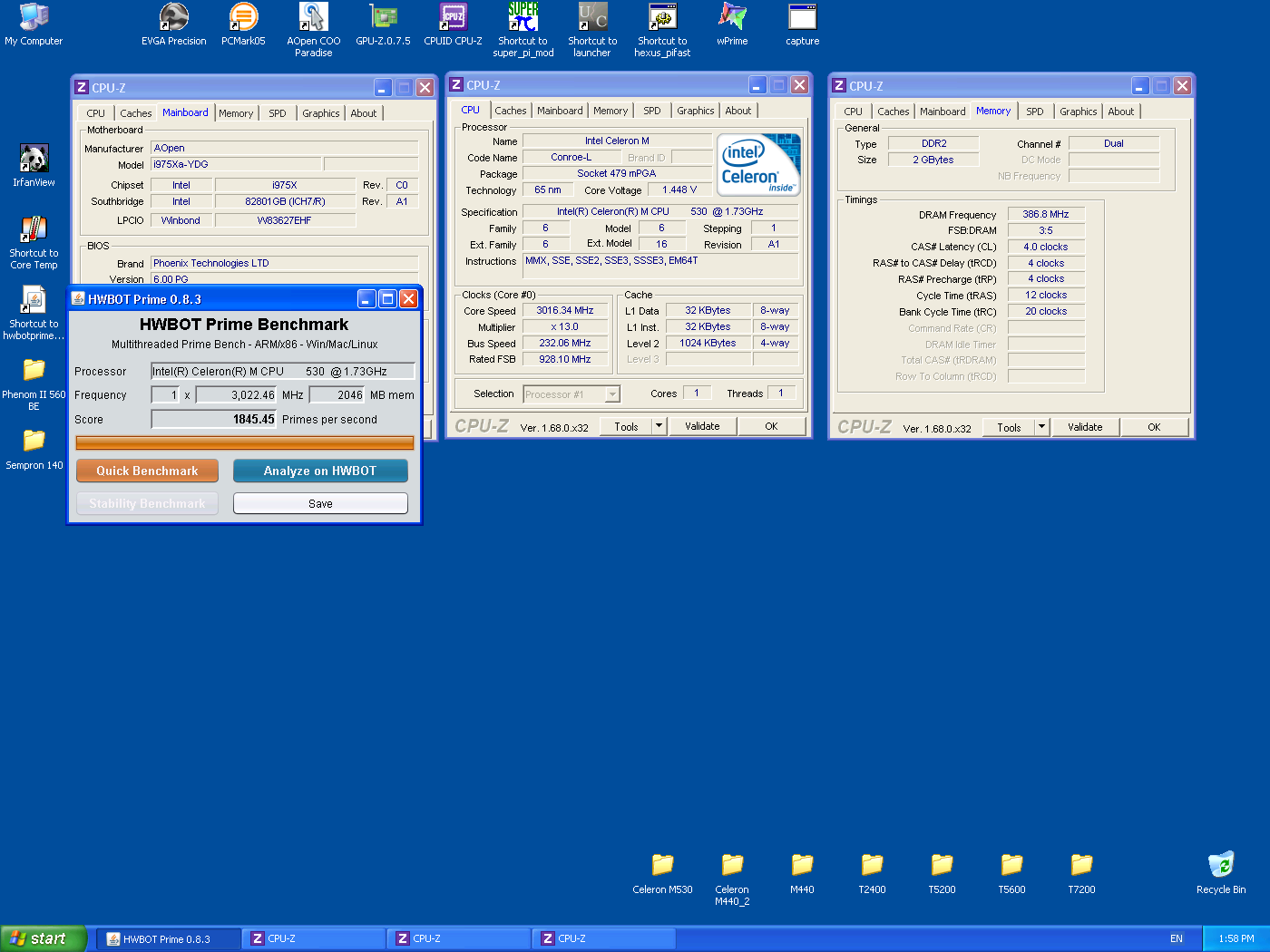This screenshot has width=1270, height=952.
Task: Click Rated FSB value 928.10 MHz
Action: [565, 359]
